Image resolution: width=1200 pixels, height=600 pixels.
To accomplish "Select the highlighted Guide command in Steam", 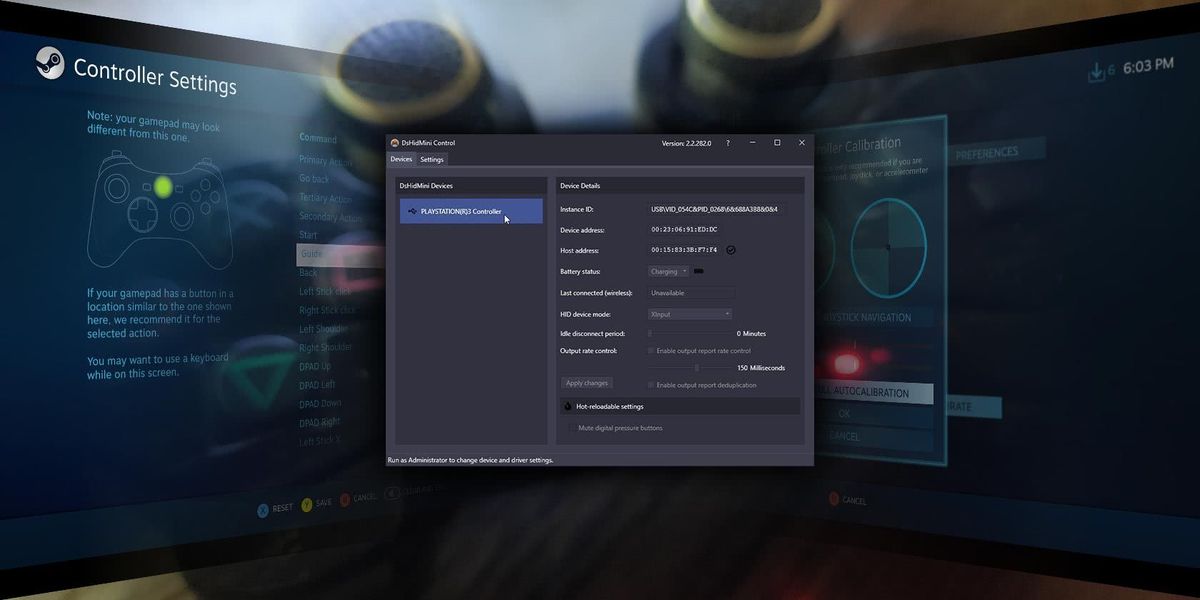I will [341, 254].
